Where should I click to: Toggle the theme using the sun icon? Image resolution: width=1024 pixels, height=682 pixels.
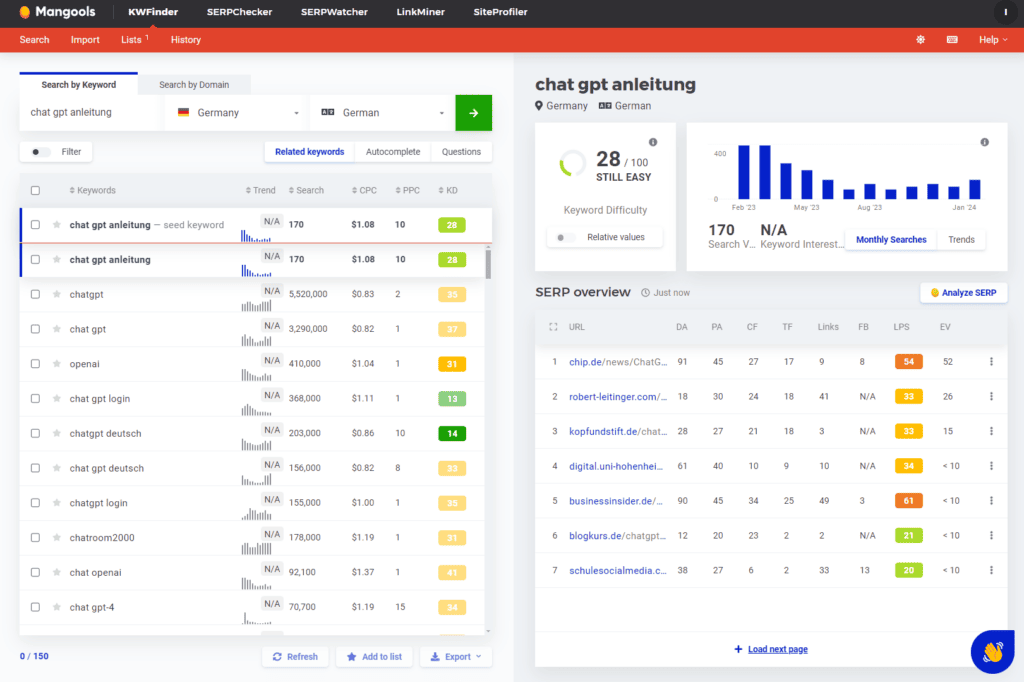click(x=920, y=40)
